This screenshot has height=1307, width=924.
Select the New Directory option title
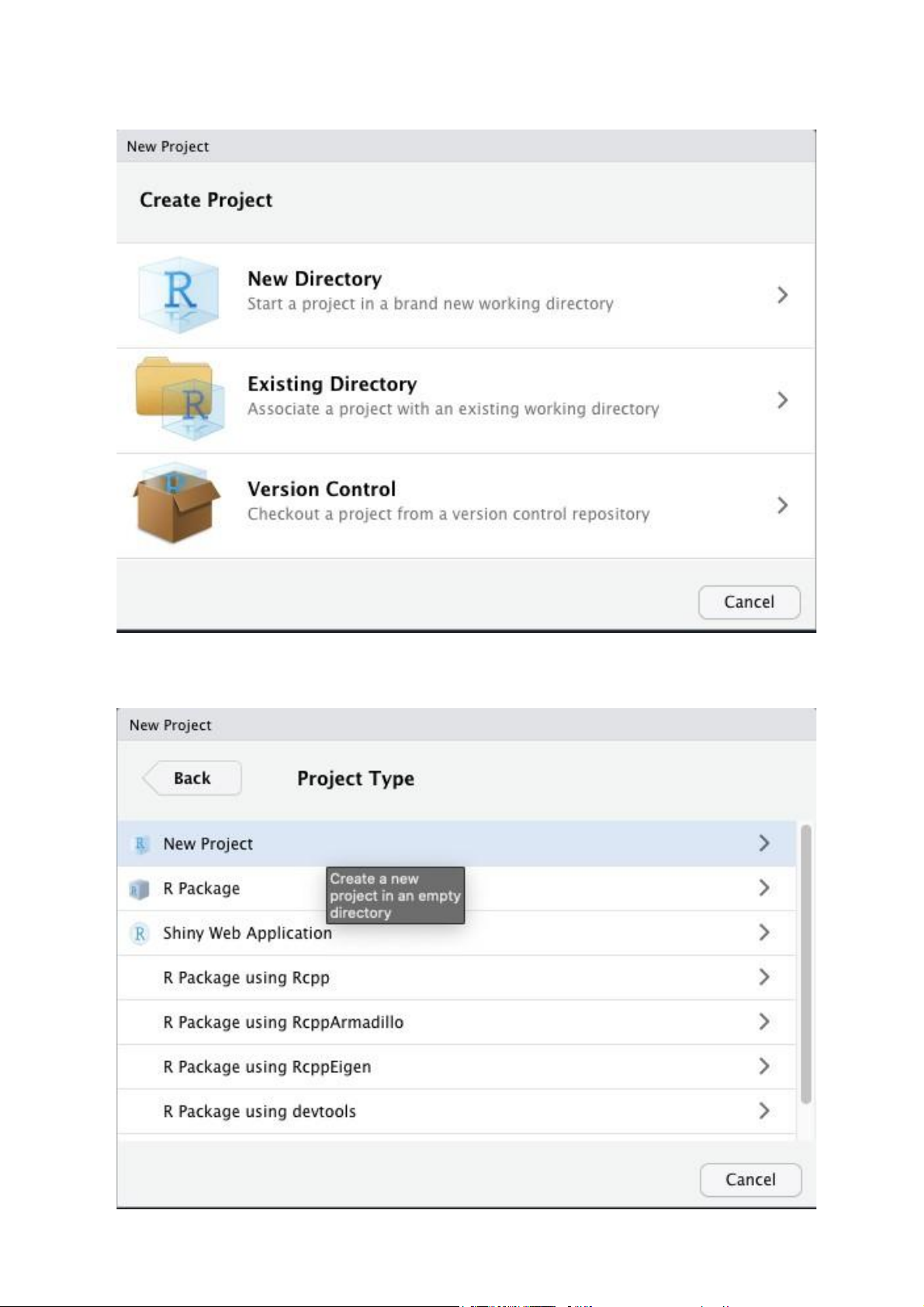(x=314, y=279)
